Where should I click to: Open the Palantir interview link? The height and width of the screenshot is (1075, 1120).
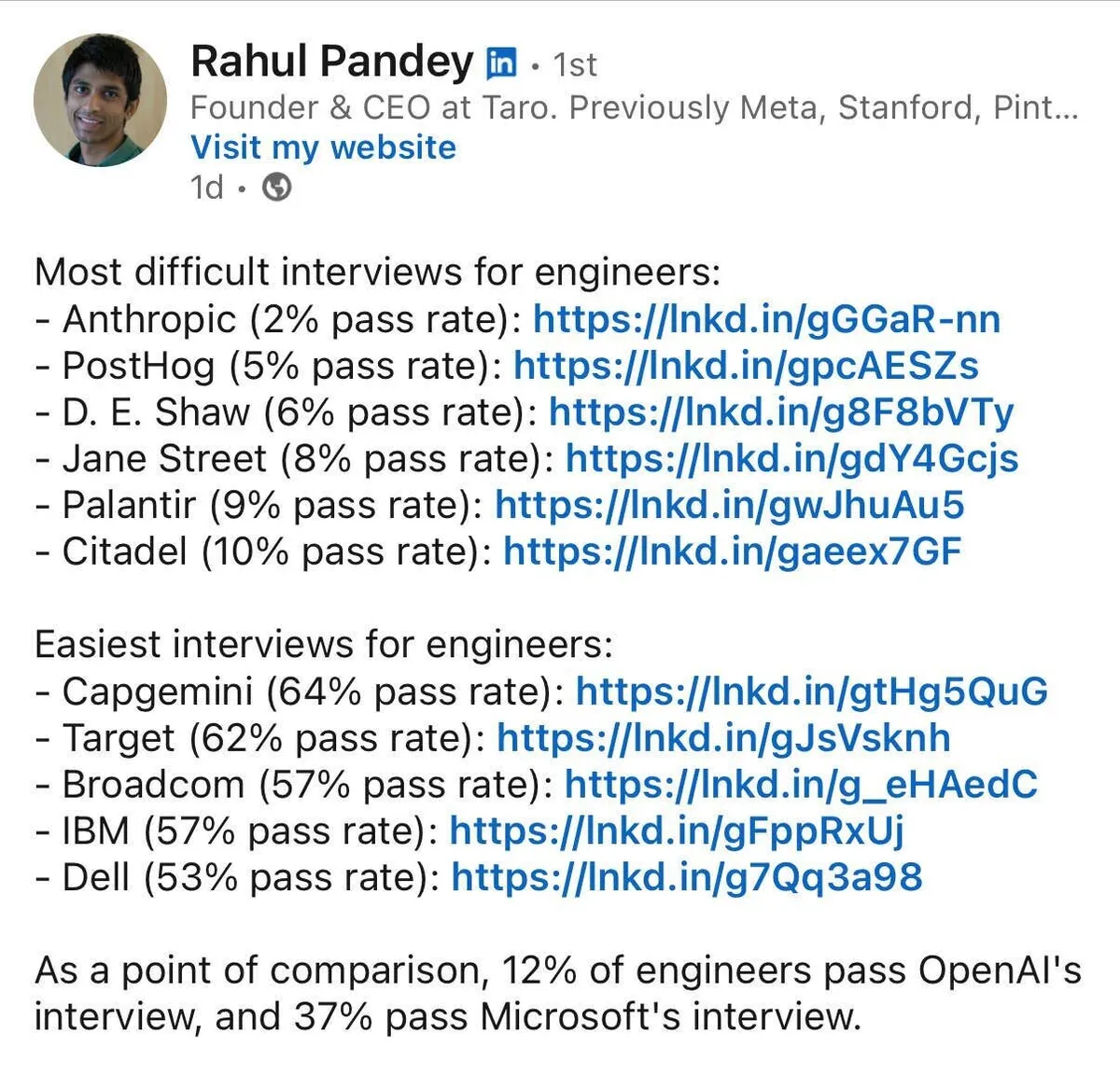point(729,506)
